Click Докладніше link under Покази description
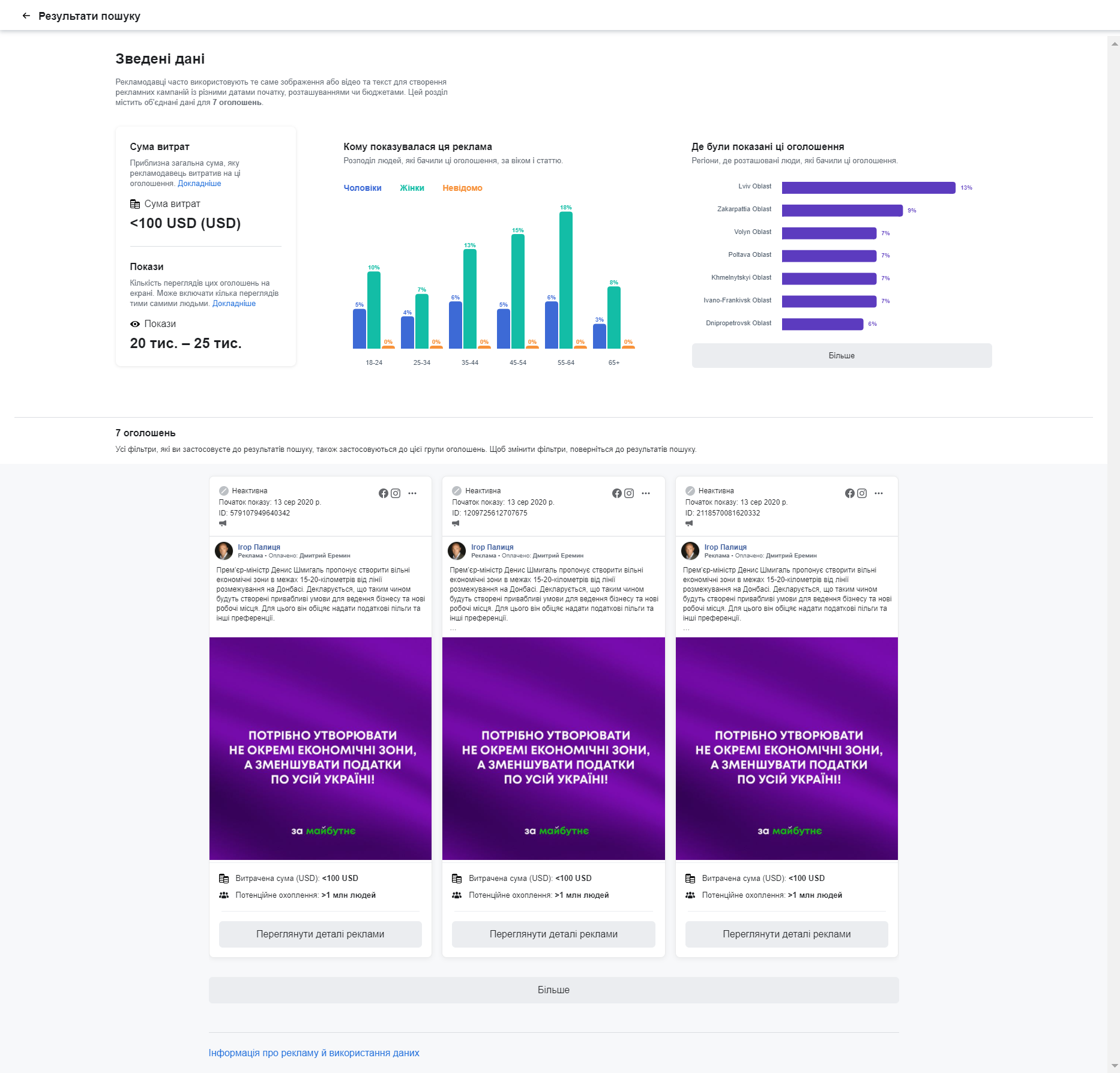The width and height of the screenshot is (1120, 1073). click(234, 304)
